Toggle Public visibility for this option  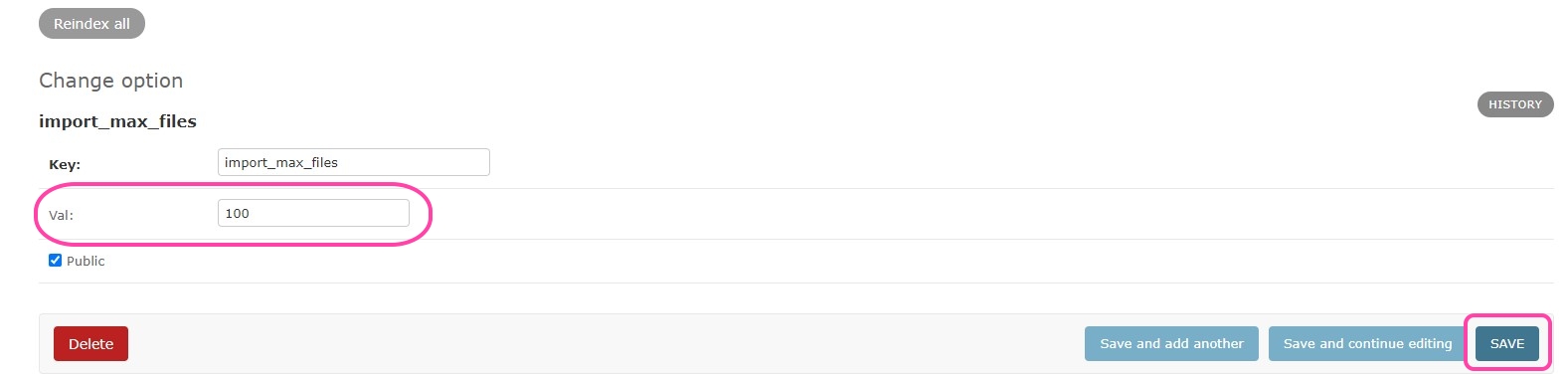tap(55, 261)
